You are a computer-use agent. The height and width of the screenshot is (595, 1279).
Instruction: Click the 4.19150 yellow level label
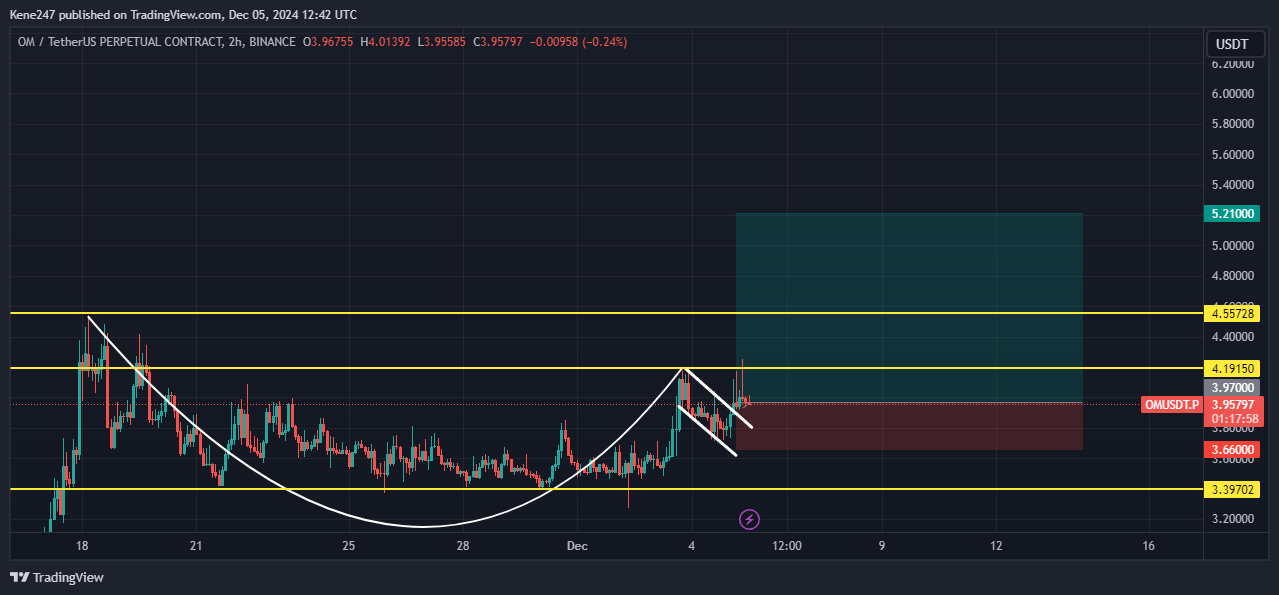(1231, 368)
